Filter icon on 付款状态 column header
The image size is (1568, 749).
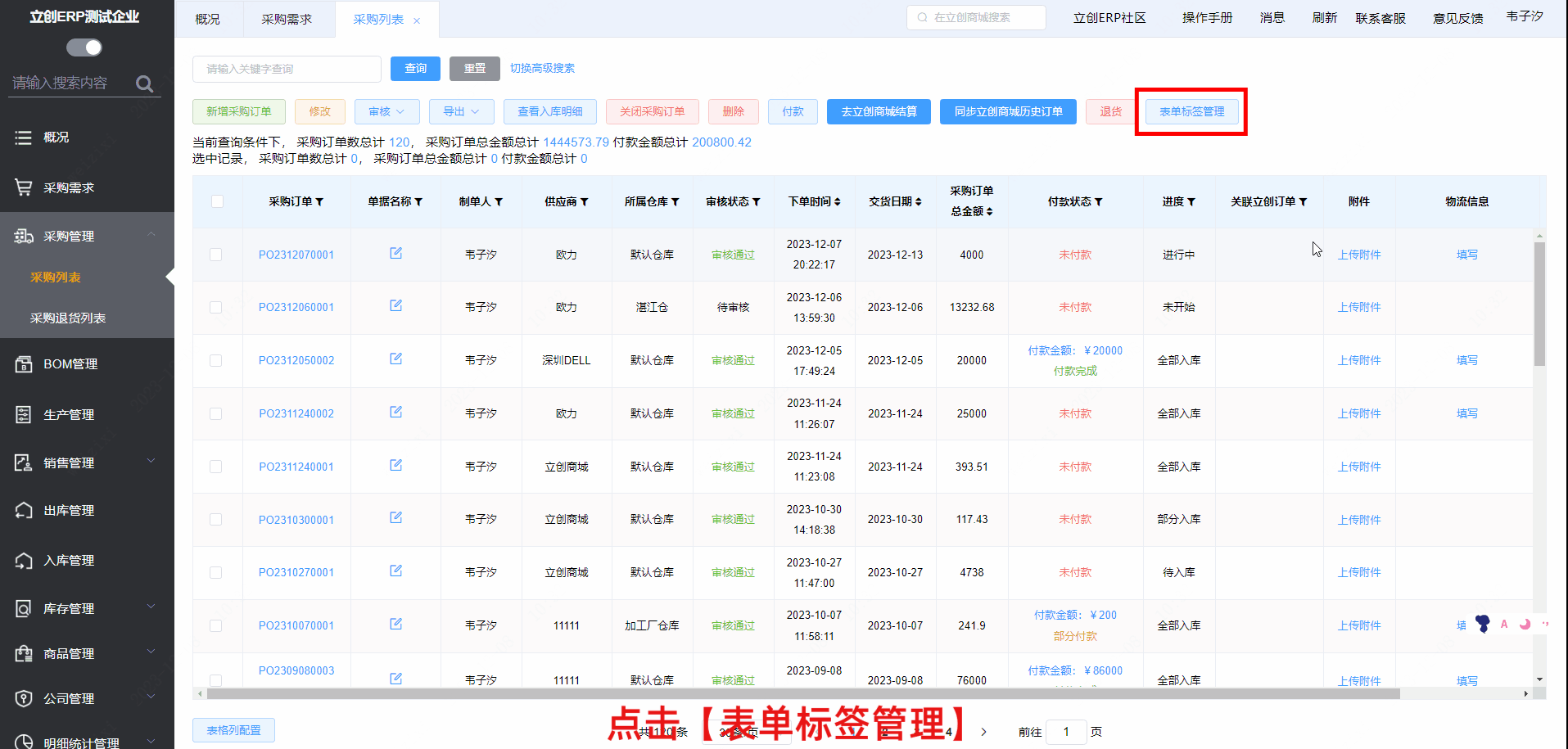click(1099, 201)
